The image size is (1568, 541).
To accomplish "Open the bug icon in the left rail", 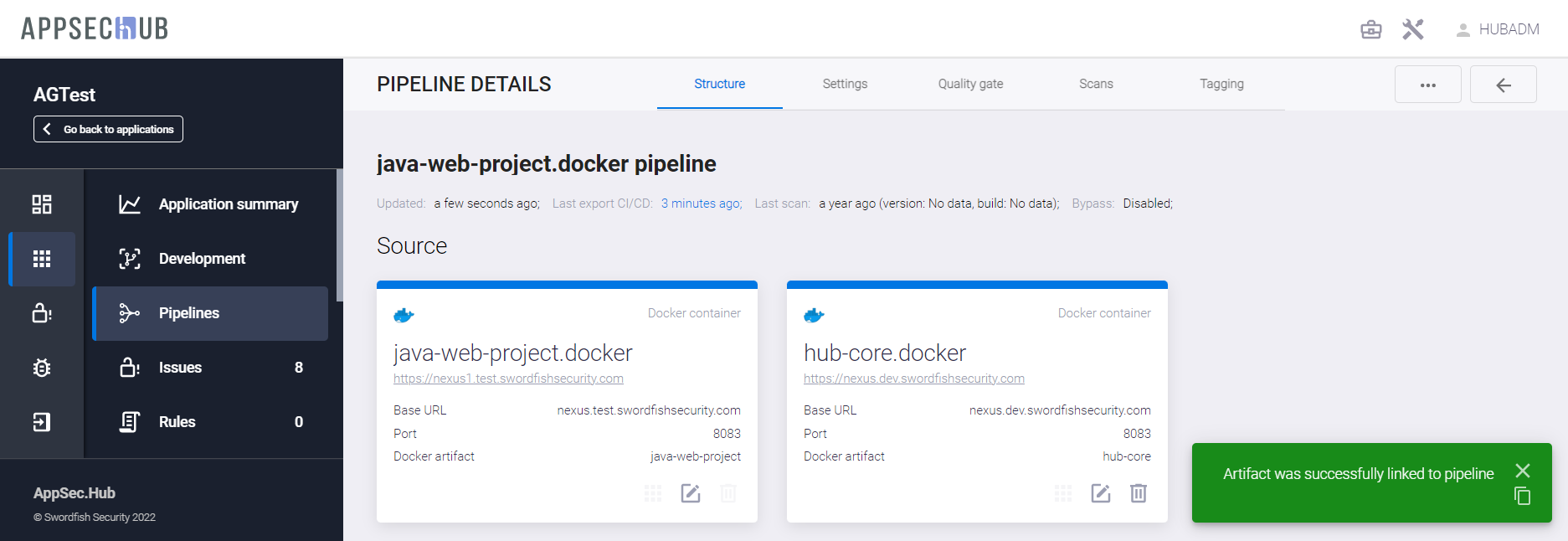I will click(x=42, y=368).
